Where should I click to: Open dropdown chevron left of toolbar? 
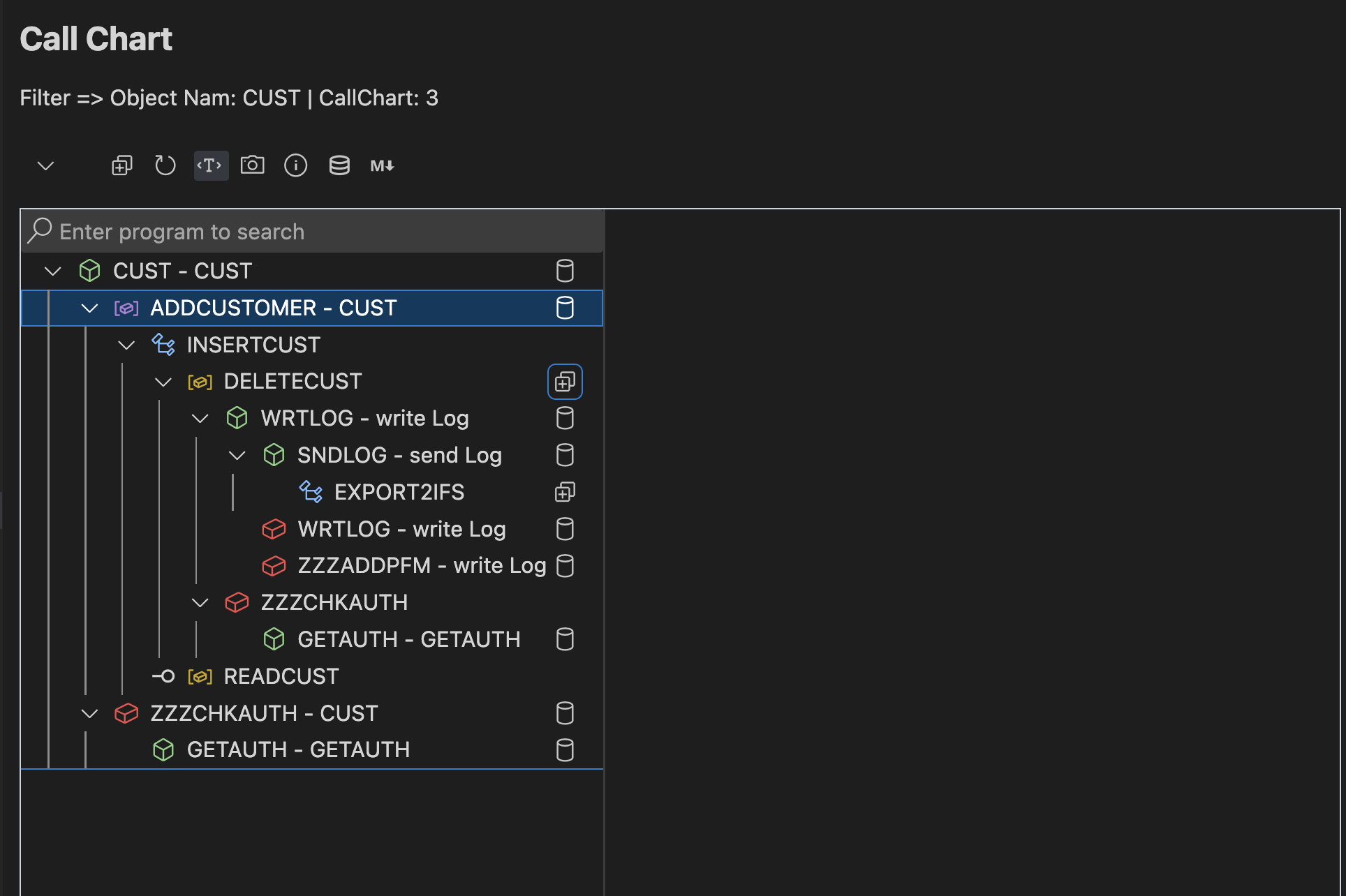tap(46, 165)
